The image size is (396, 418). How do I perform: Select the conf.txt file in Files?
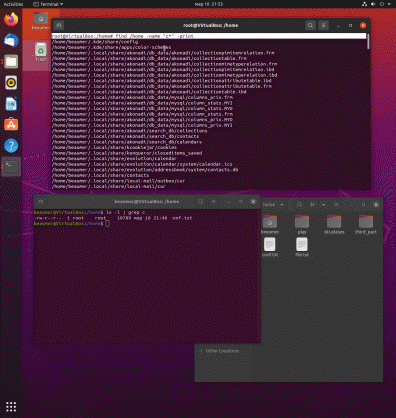tap(270, 247)
